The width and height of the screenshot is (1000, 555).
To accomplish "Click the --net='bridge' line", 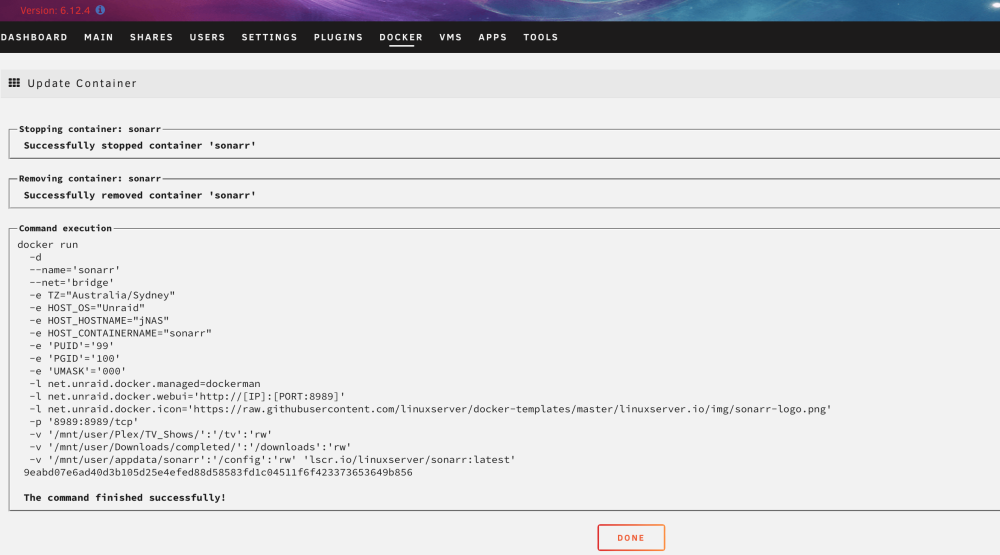I will (71, 283).
